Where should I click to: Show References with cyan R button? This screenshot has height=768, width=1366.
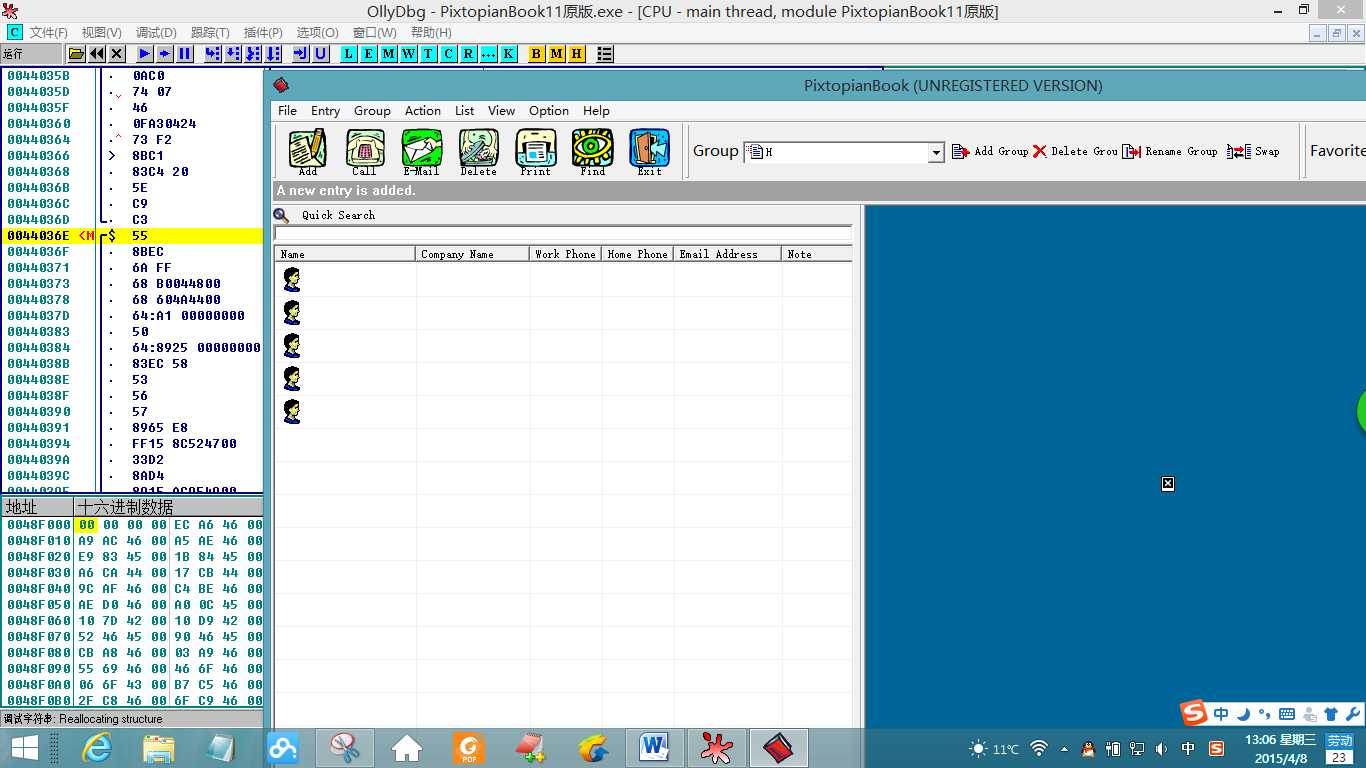click(469, 54)
